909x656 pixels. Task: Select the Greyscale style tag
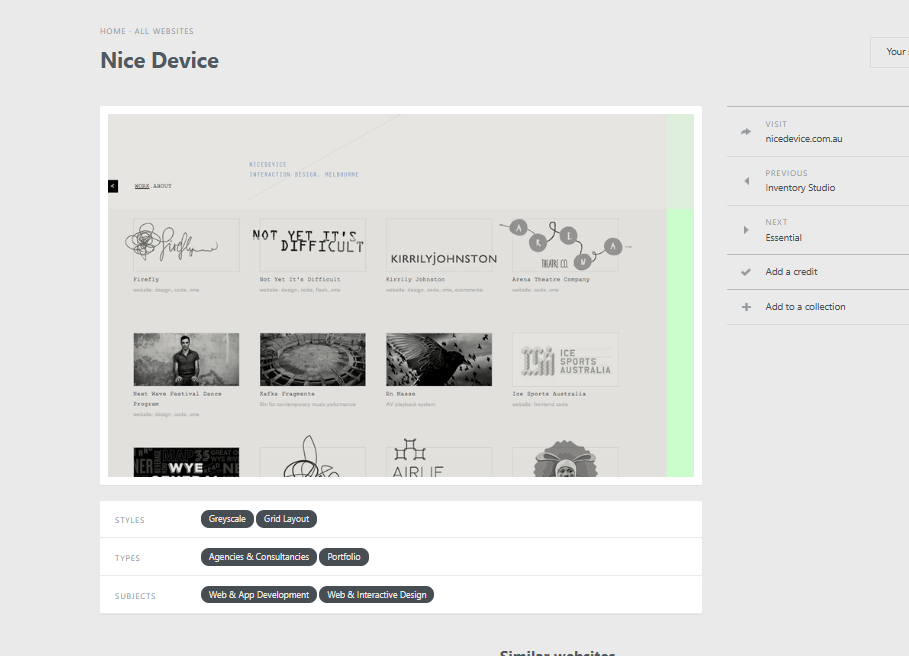[x=227, y=519]
